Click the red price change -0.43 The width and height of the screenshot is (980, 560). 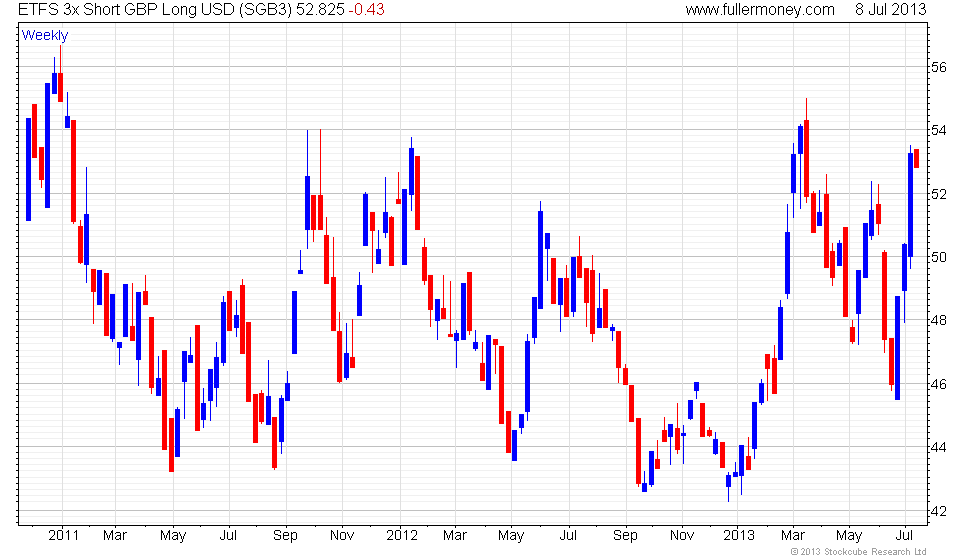point(366,9)
